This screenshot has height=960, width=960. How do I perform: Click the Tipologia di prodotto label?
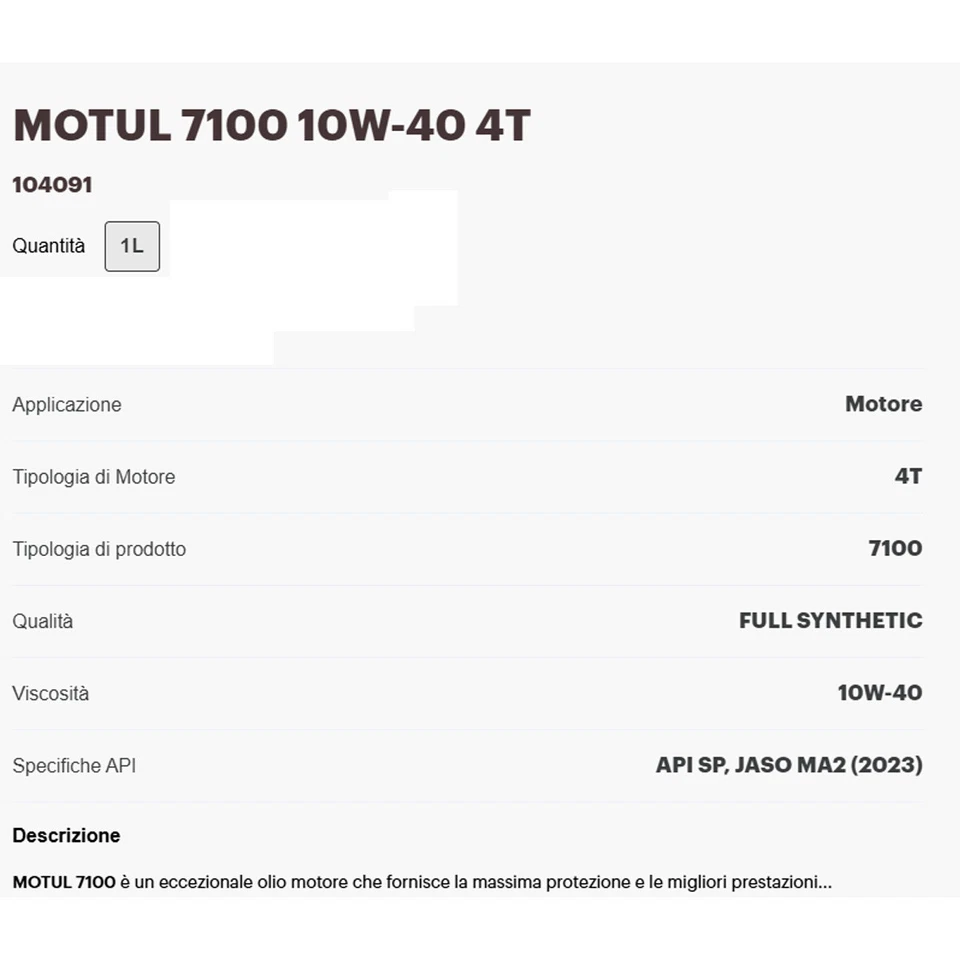[x=98, y=548]
